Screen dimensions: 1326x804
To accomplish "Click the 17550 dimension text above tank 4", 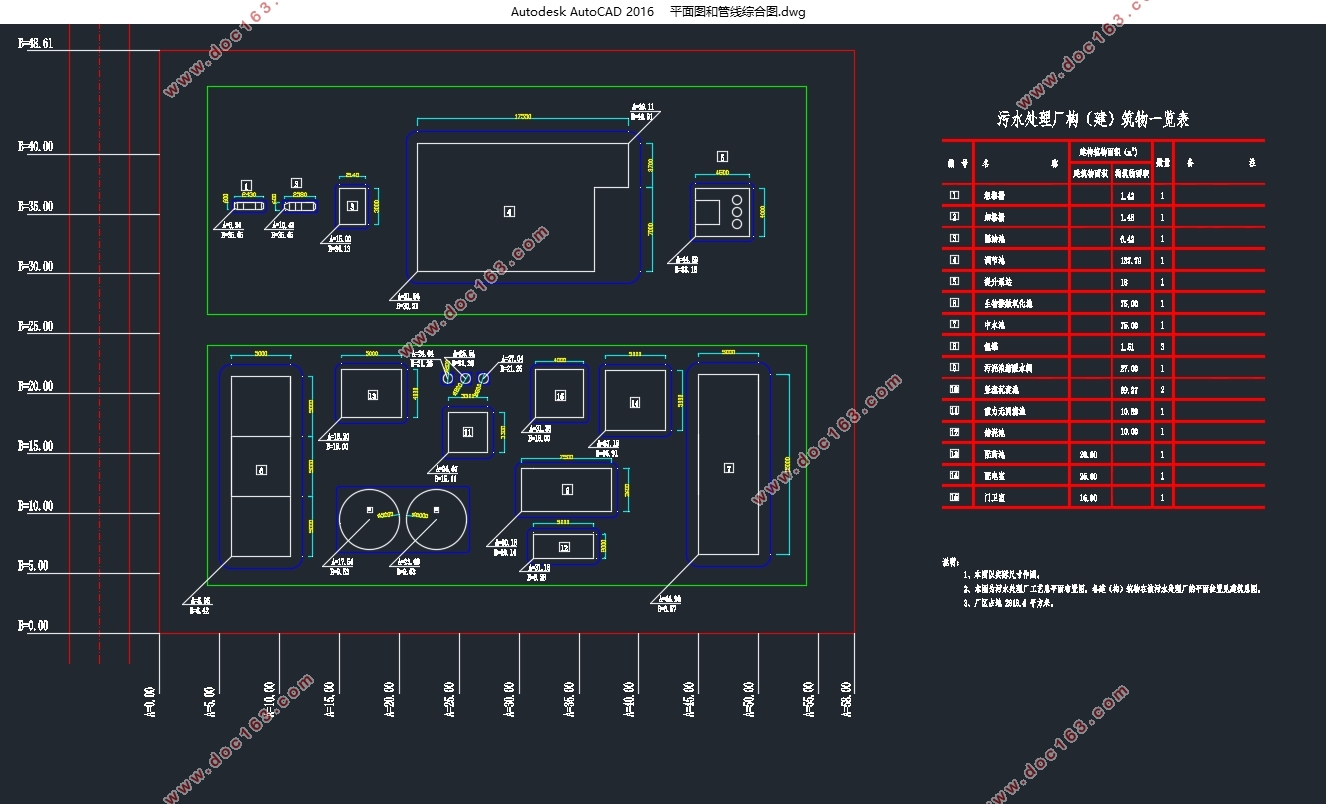I will point(523,116).
